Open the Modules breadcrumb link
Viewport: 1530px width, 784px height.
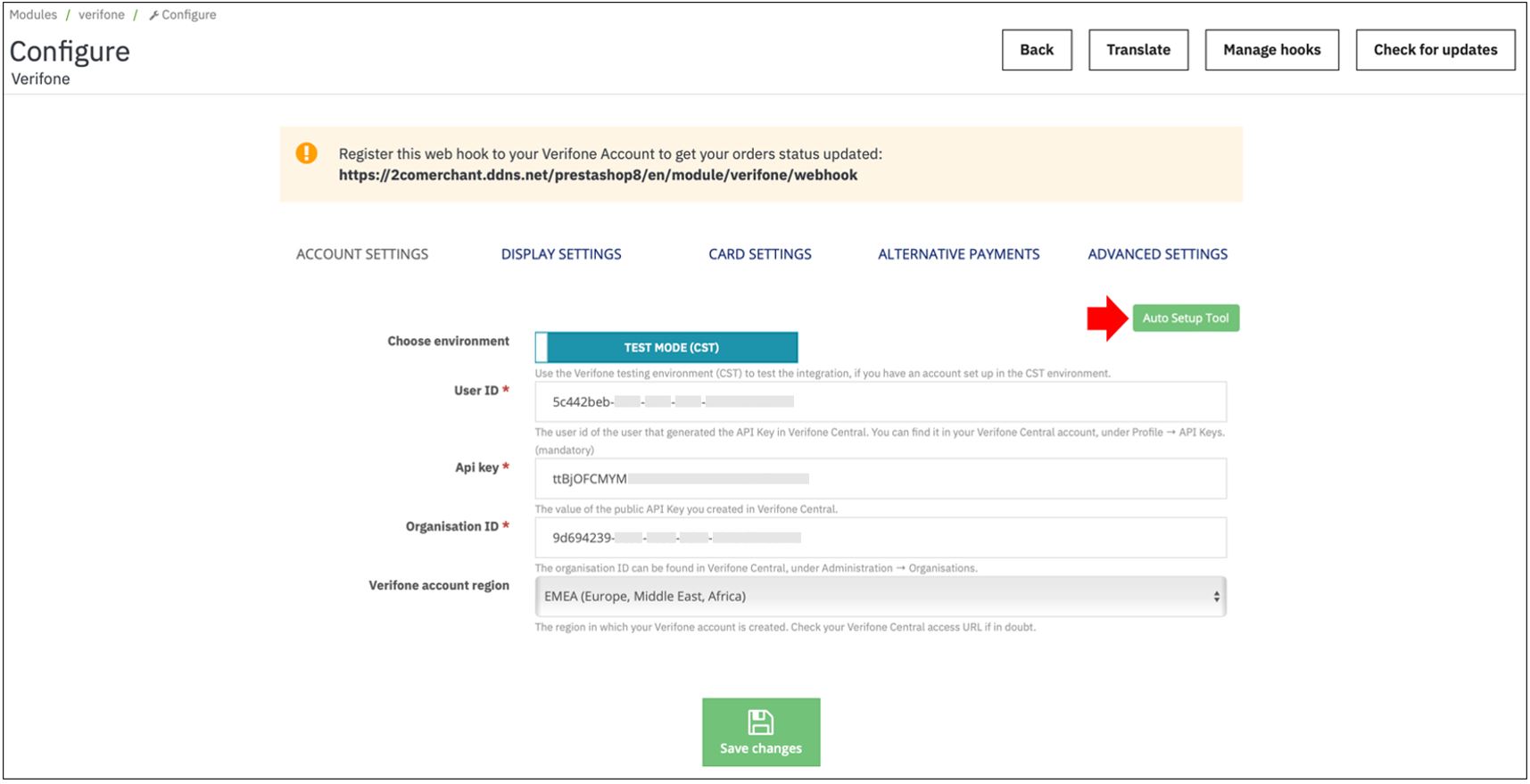point(33,15)
